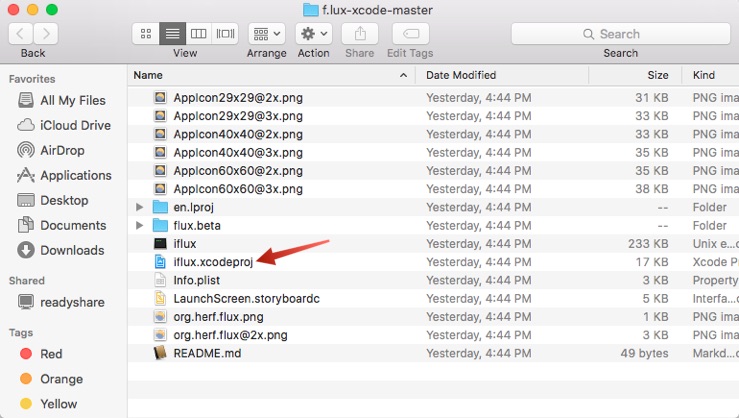Open the Action gear dropdown
This screenshot has height=418, width=739.
coord(313,33)
